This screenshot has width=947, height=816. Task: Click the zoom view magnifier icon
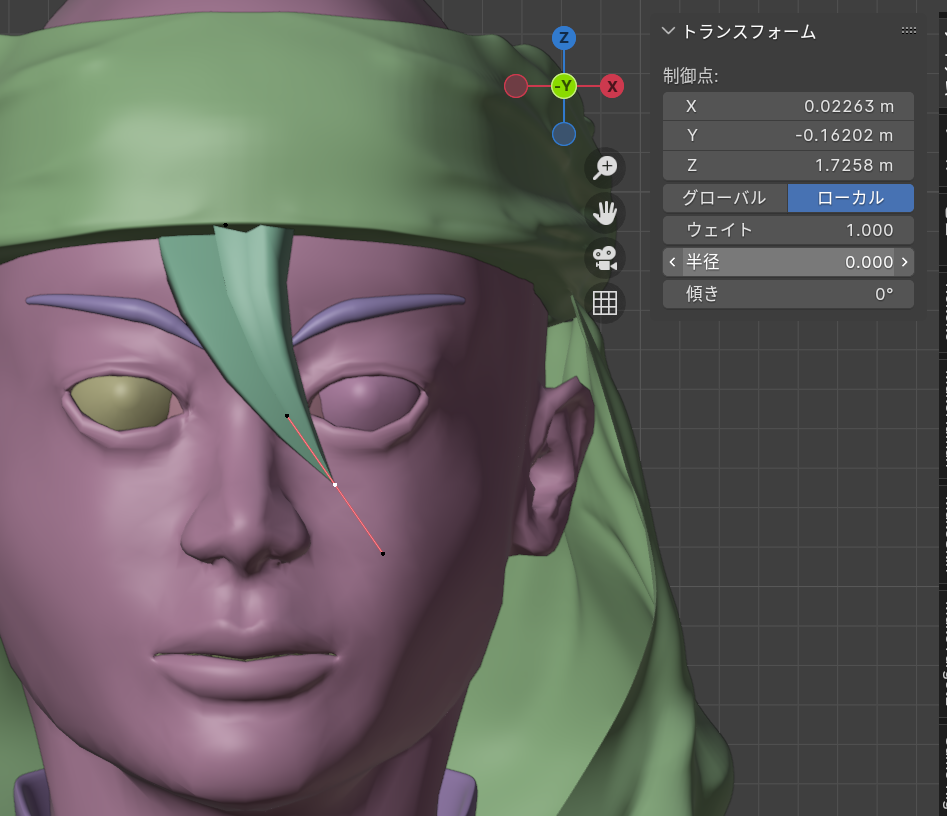605,167
